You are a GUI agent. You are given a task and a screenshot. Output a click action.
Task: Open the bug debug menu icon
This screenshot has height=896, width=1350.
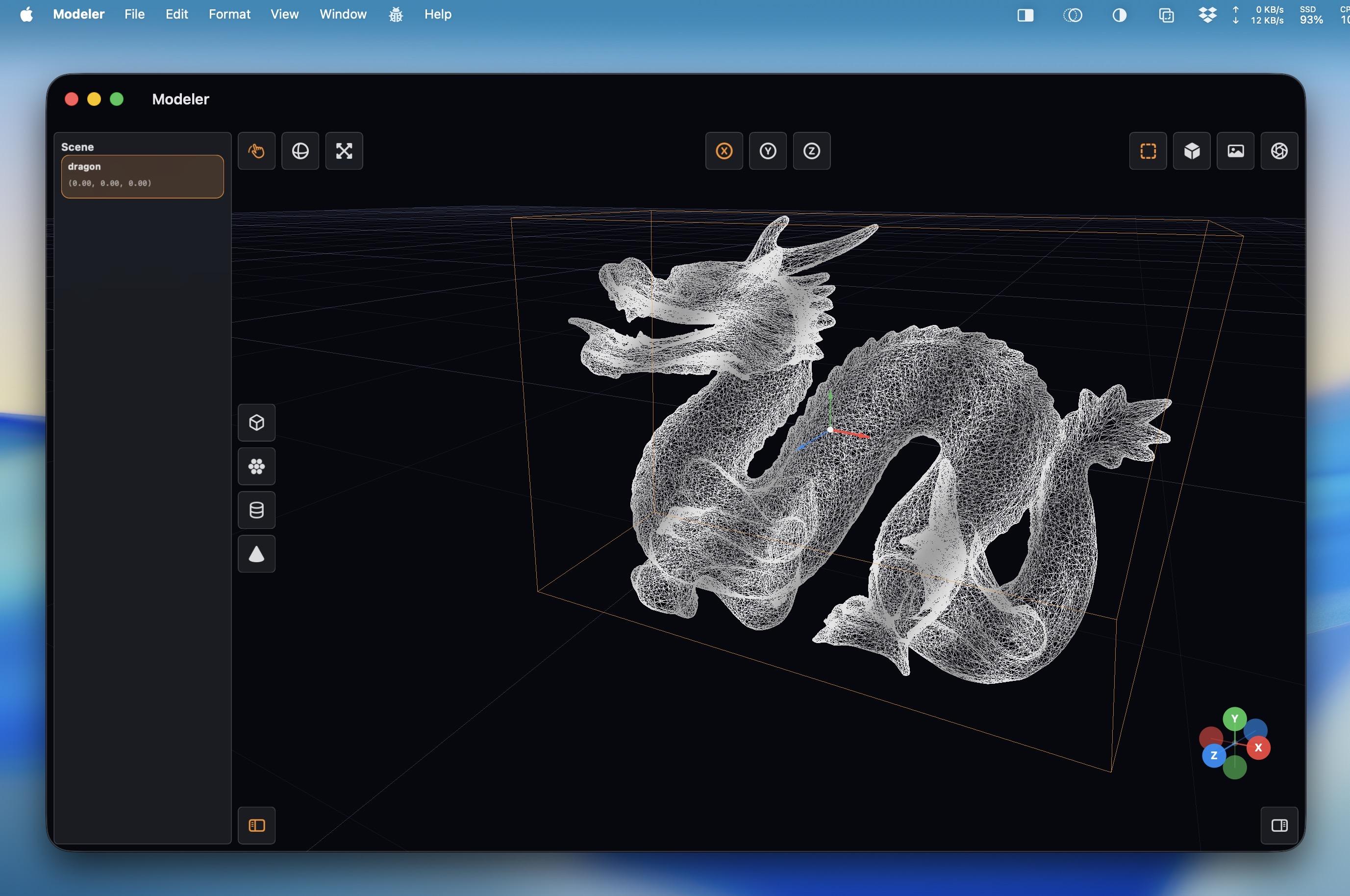396,15
